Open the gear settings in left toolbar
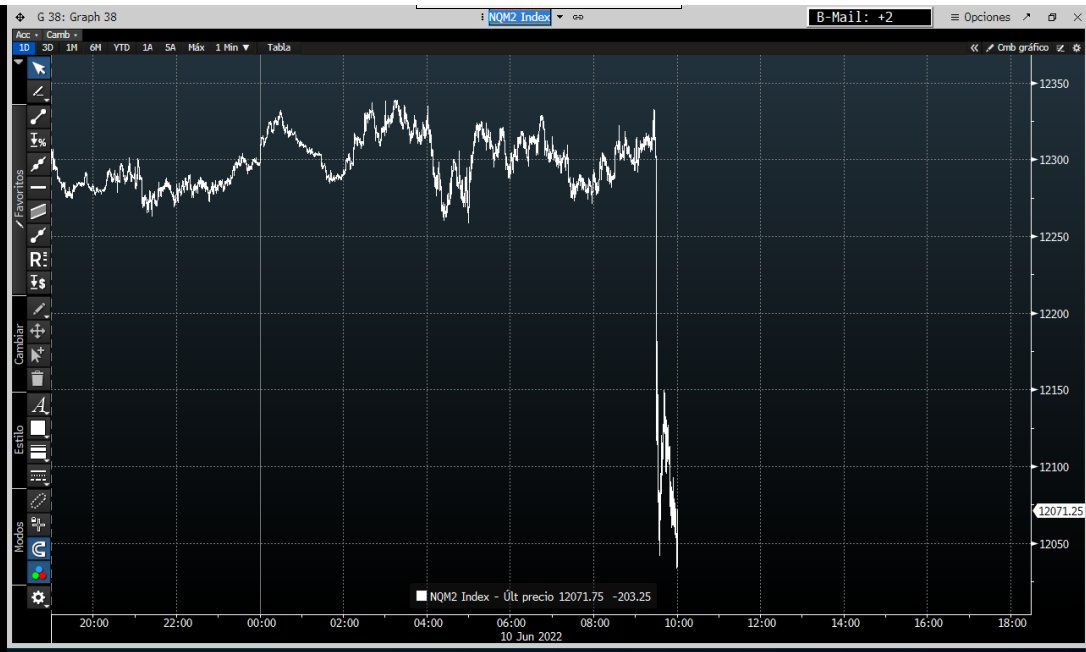1086x652 pixels. click(38, 597)
